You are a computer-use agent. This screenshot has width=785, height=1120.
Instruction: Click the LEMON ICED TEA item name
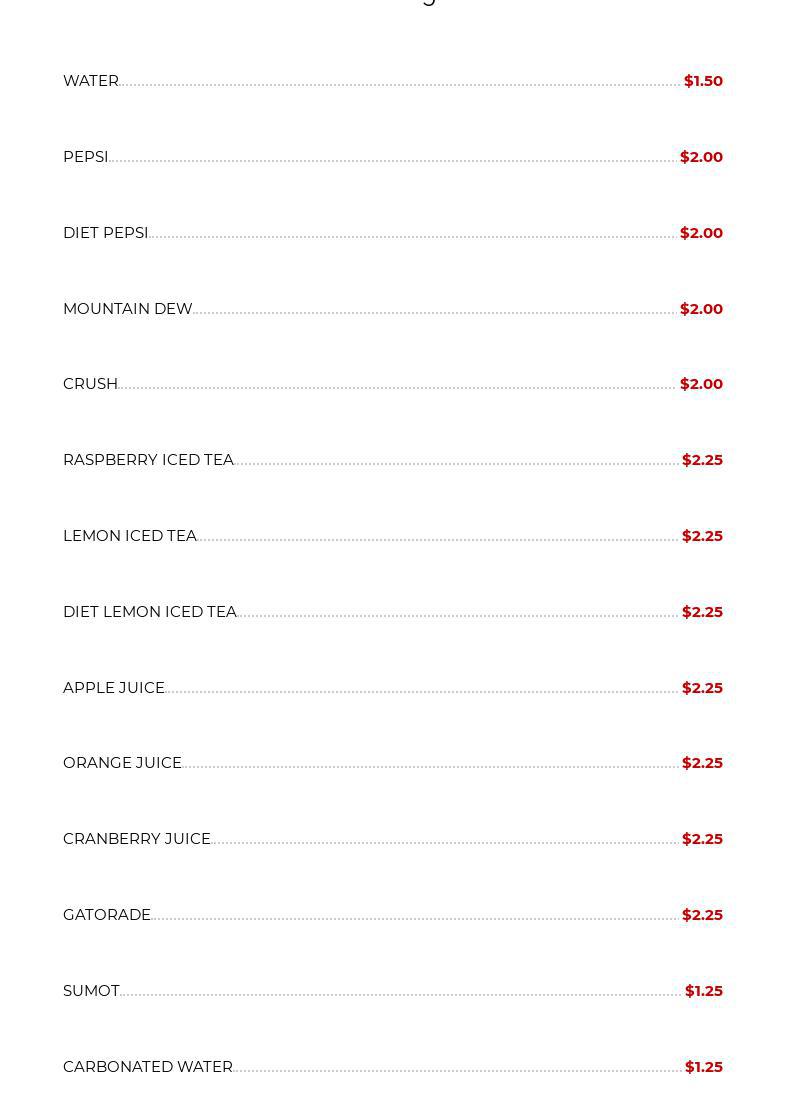click(x=129, y=536)
